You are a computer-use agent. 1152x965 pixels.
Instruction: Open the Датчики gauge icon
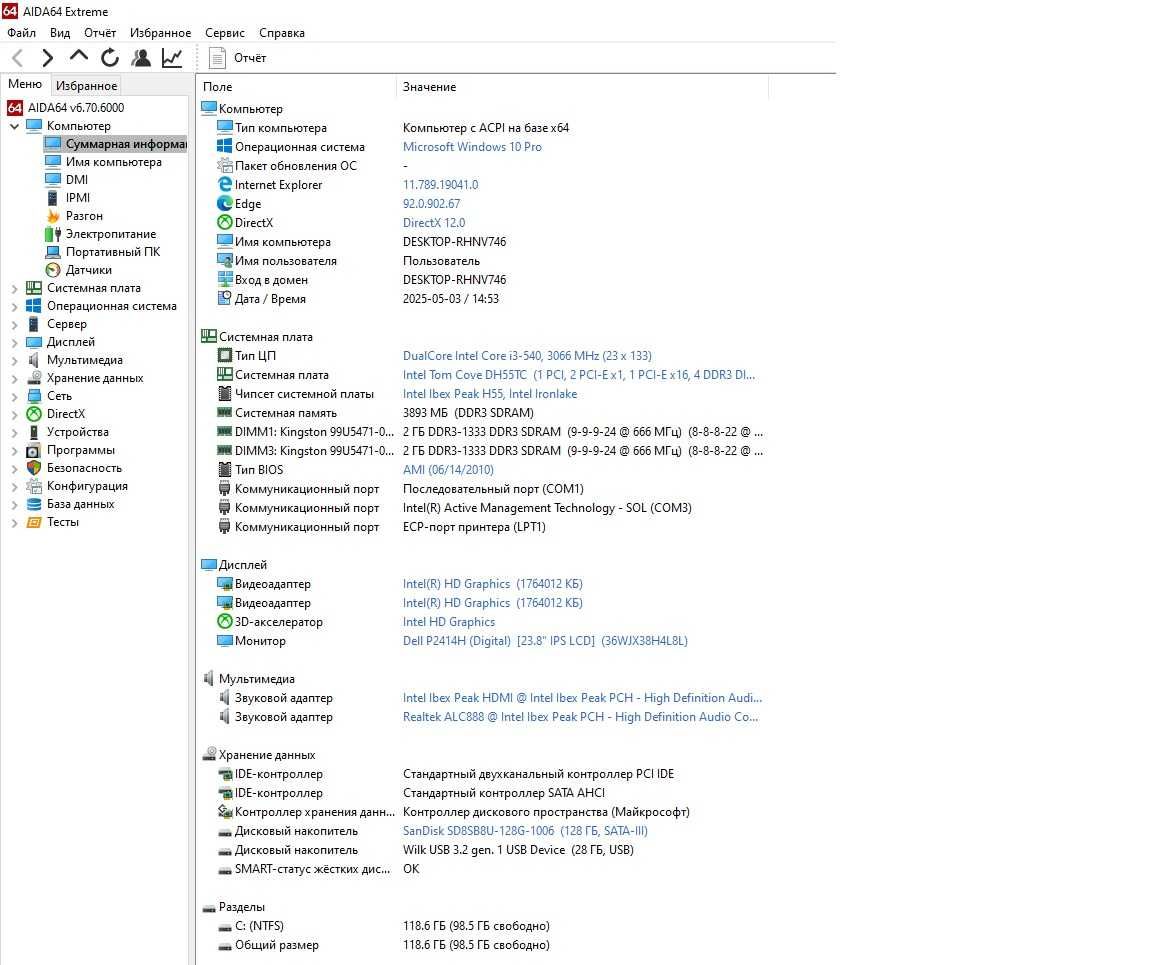pyautogui.click(x=53, y=270)
